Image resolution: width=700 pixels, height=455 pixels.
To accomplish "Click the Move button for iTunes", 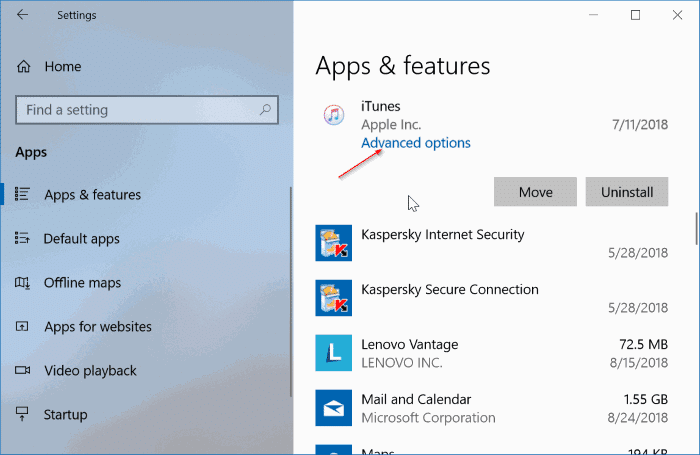I will pyautogui.click(x=535, y=192).
